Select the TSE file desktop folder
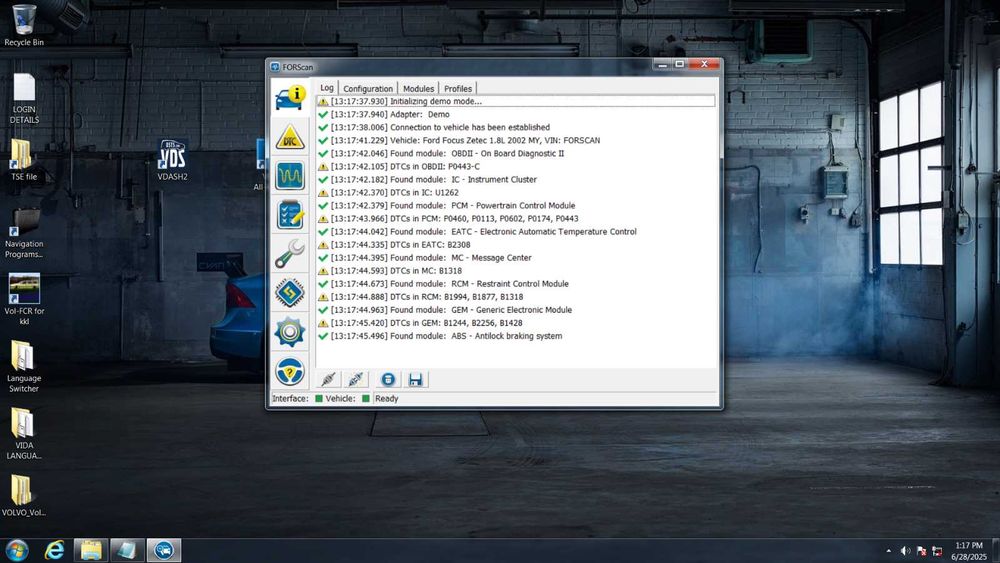 click(24, 161)
